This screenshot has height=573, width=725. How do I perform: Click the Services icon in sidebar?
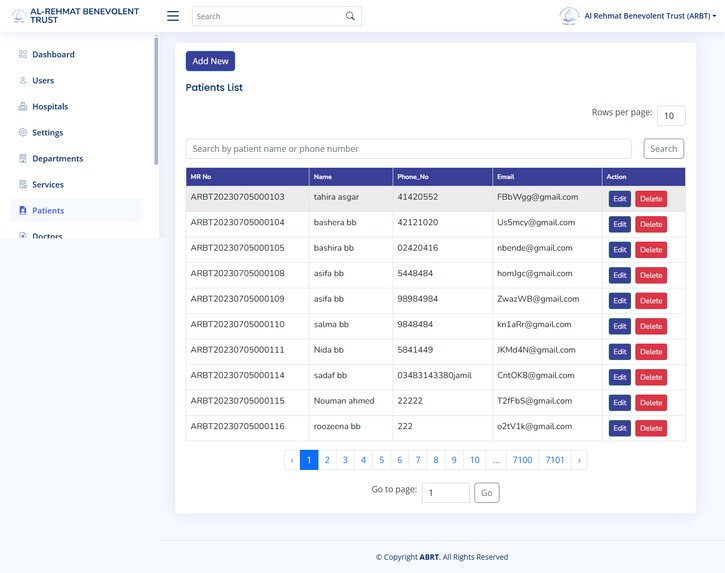tap(23, 185)
